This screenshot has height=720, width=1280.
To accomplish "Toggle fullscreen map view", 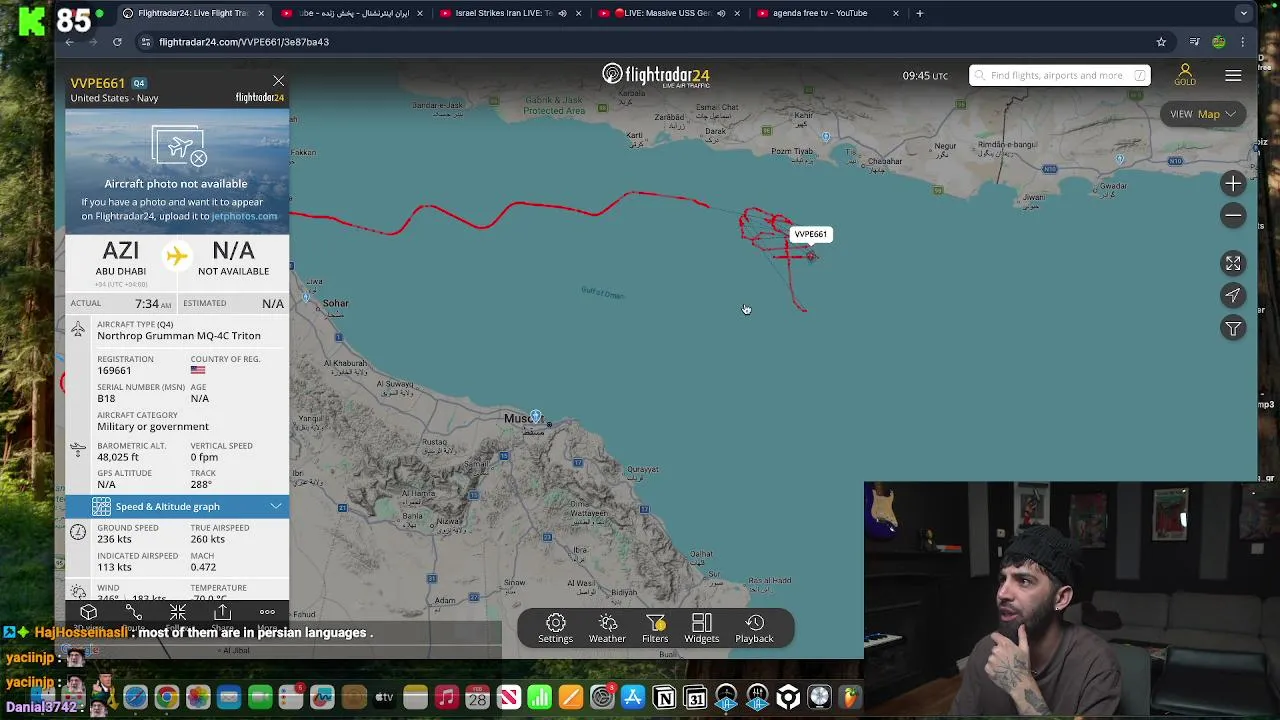I will pyautogui.click(x=1233, y=263).
